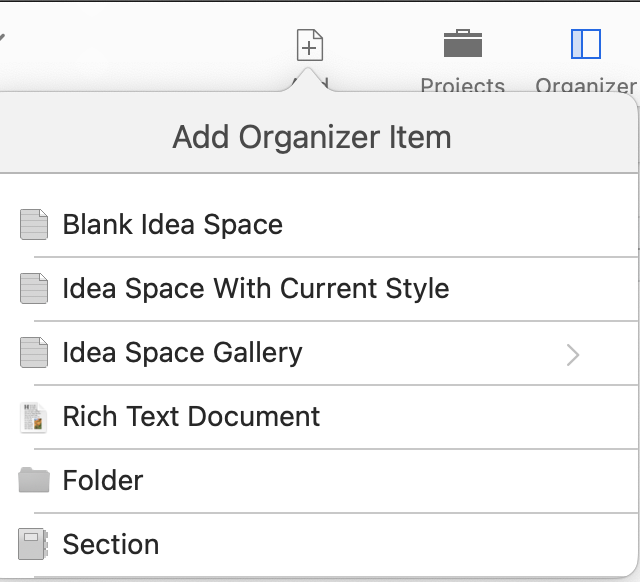Image resolution: width=640 pixels, height=582 pixels.
Task: Open the Idea Space Gallery text entry
Action: [x=182, y=353]
